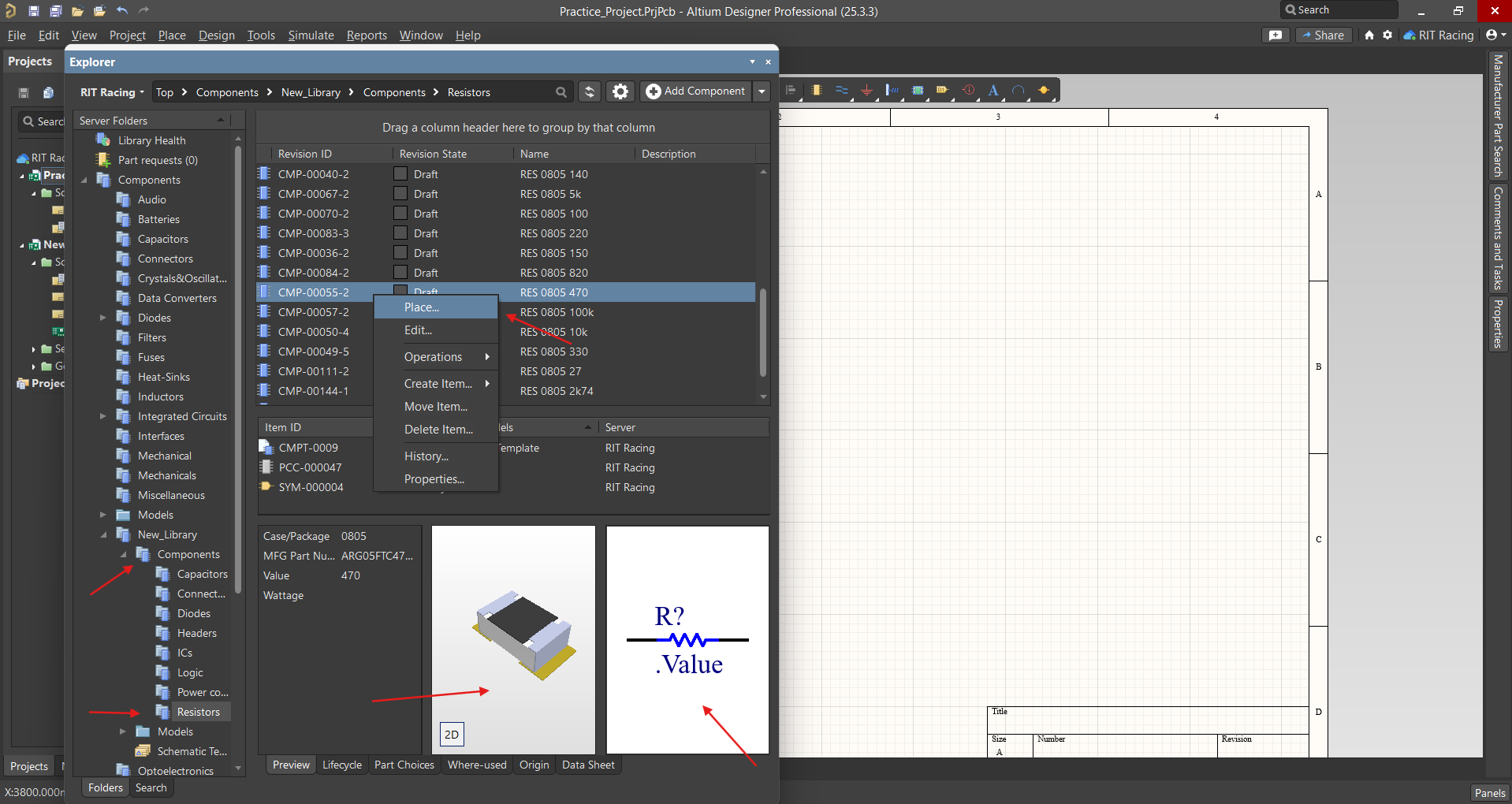Expand the Integrated Circuits folder
The width and height of the screenshot is (1512, 804).
coord(102,416)
